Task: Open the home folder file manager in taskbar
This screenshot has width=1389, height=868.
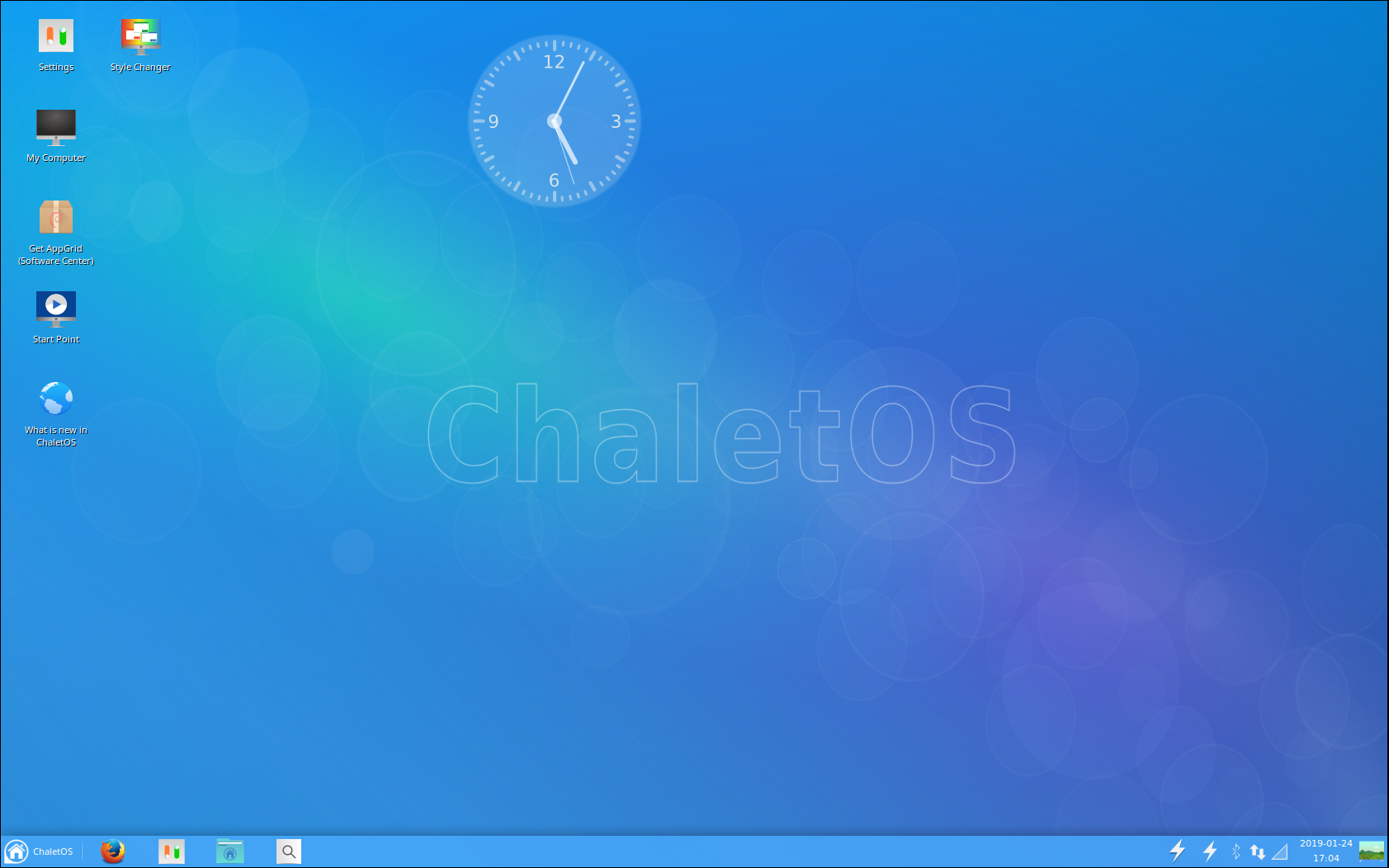Action: (x=229, y=851)
